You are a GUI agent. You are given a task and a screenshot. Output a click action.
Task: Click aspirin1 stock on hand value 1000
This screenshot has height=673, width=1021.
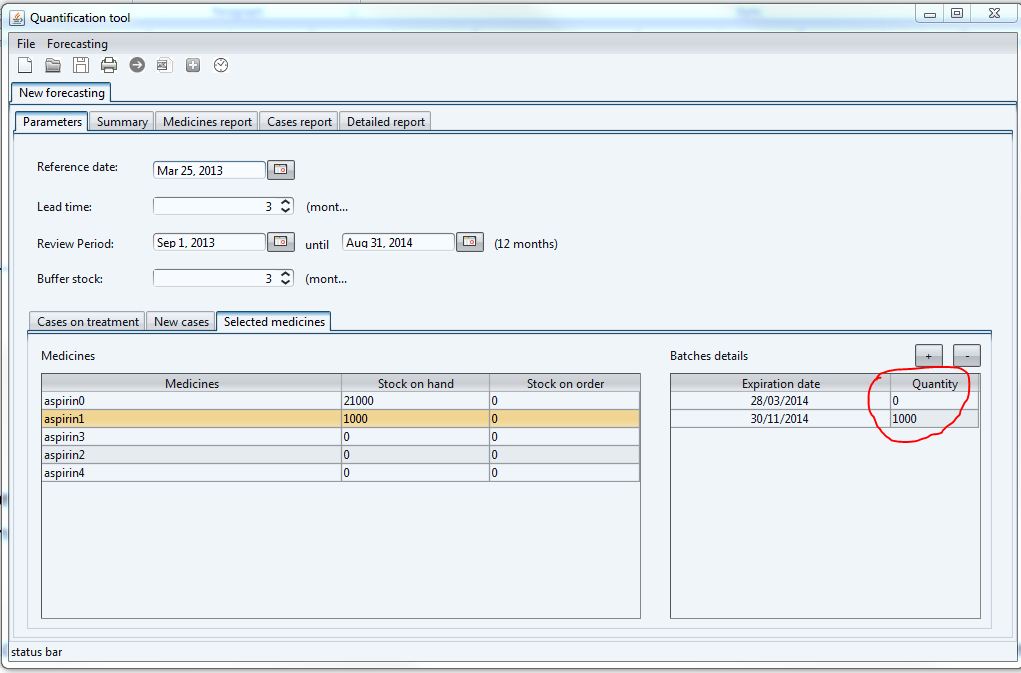[415, 419]
